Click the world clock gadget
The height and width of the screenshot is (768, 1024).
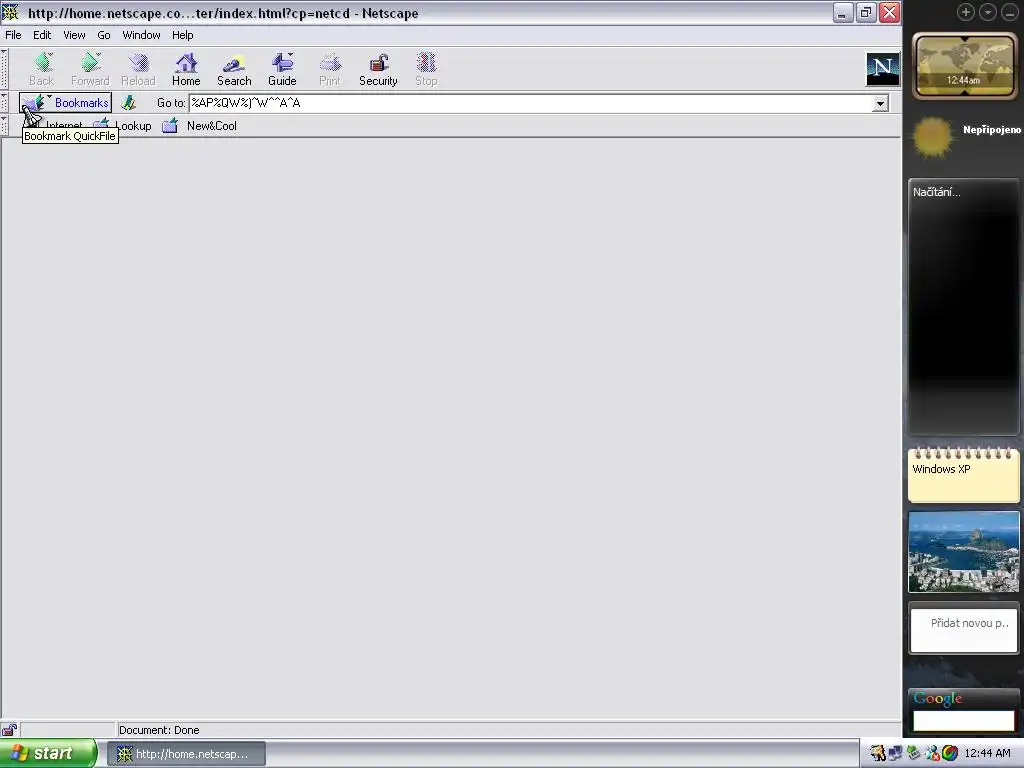coord(964,67)
